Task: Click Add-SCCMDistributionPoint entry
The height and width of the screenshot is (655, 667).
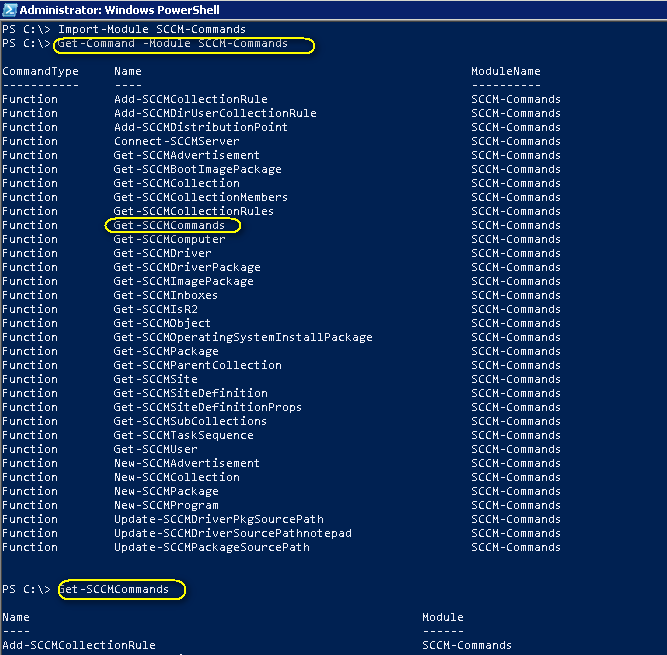Action: coord(201,128)
